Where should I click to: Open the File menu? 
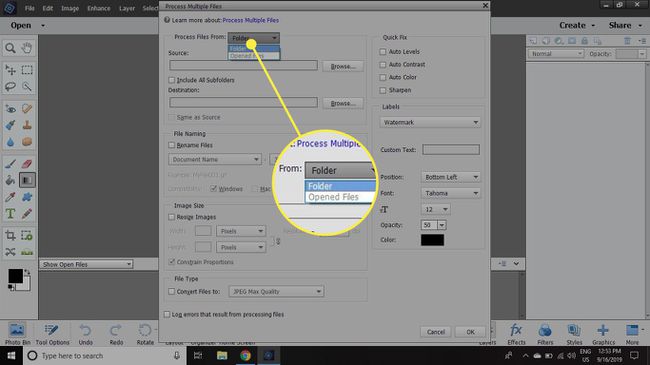coord(29,8)
